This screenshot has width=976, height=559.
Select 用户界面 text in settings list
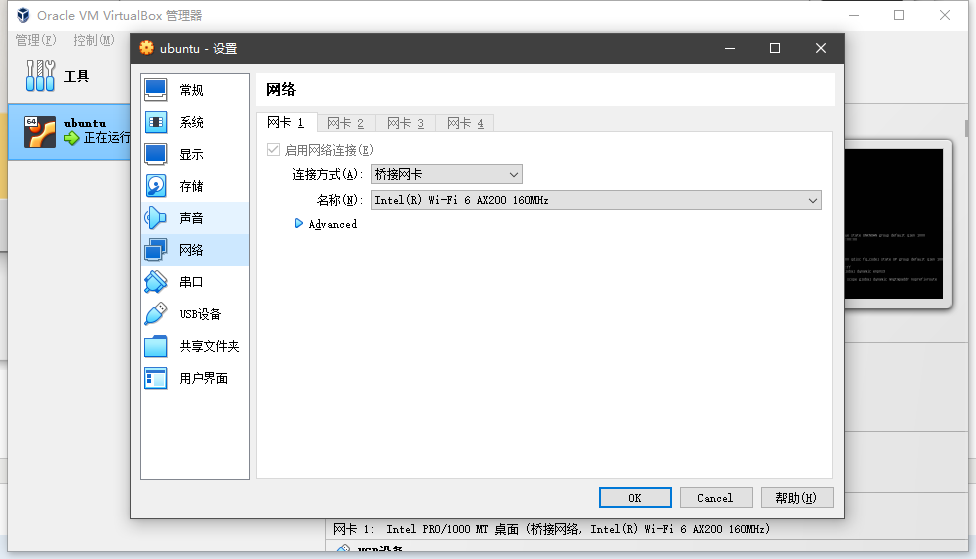[x=204, y=378]
